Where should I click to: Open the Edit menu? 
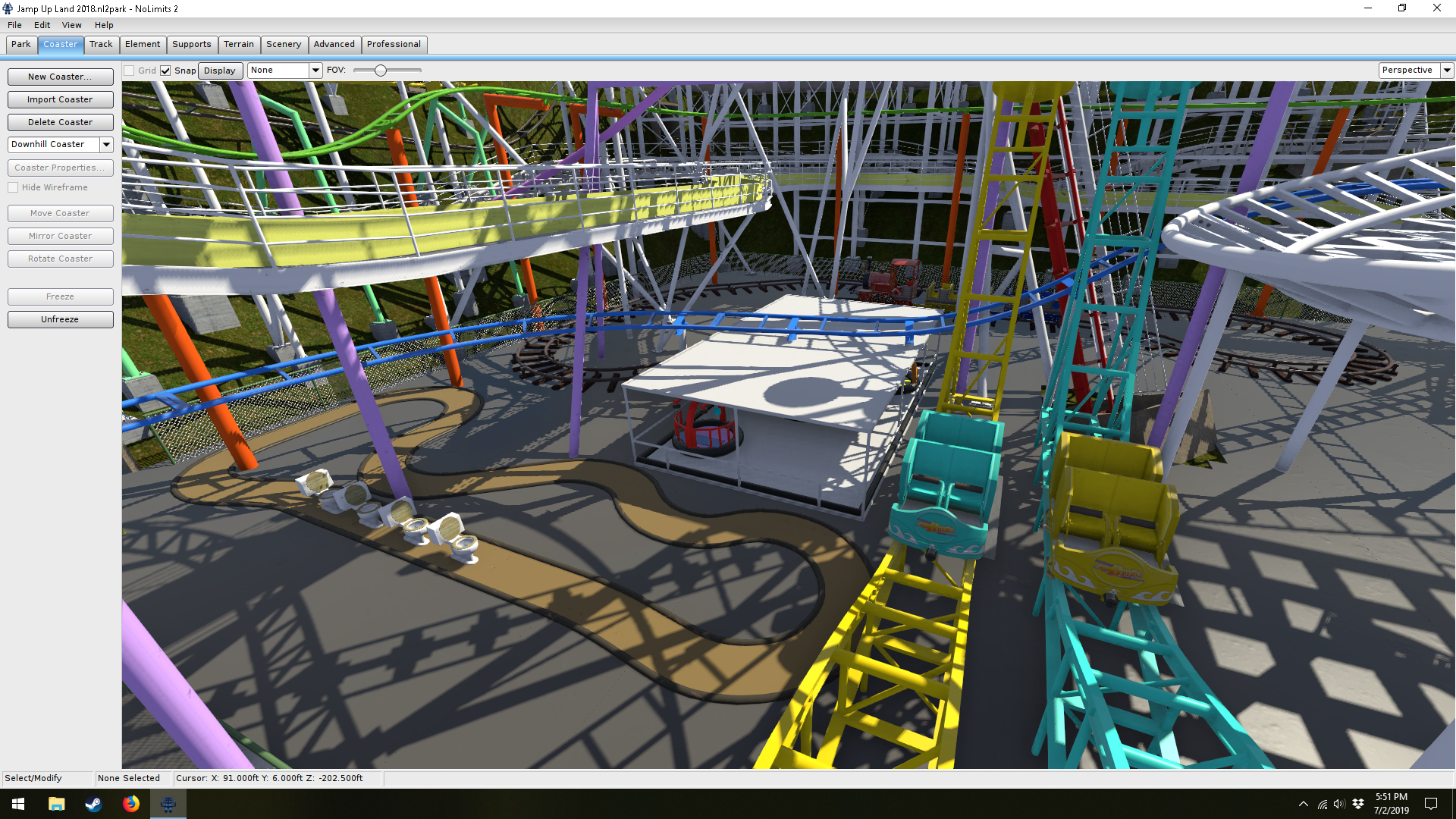(42, 25)
